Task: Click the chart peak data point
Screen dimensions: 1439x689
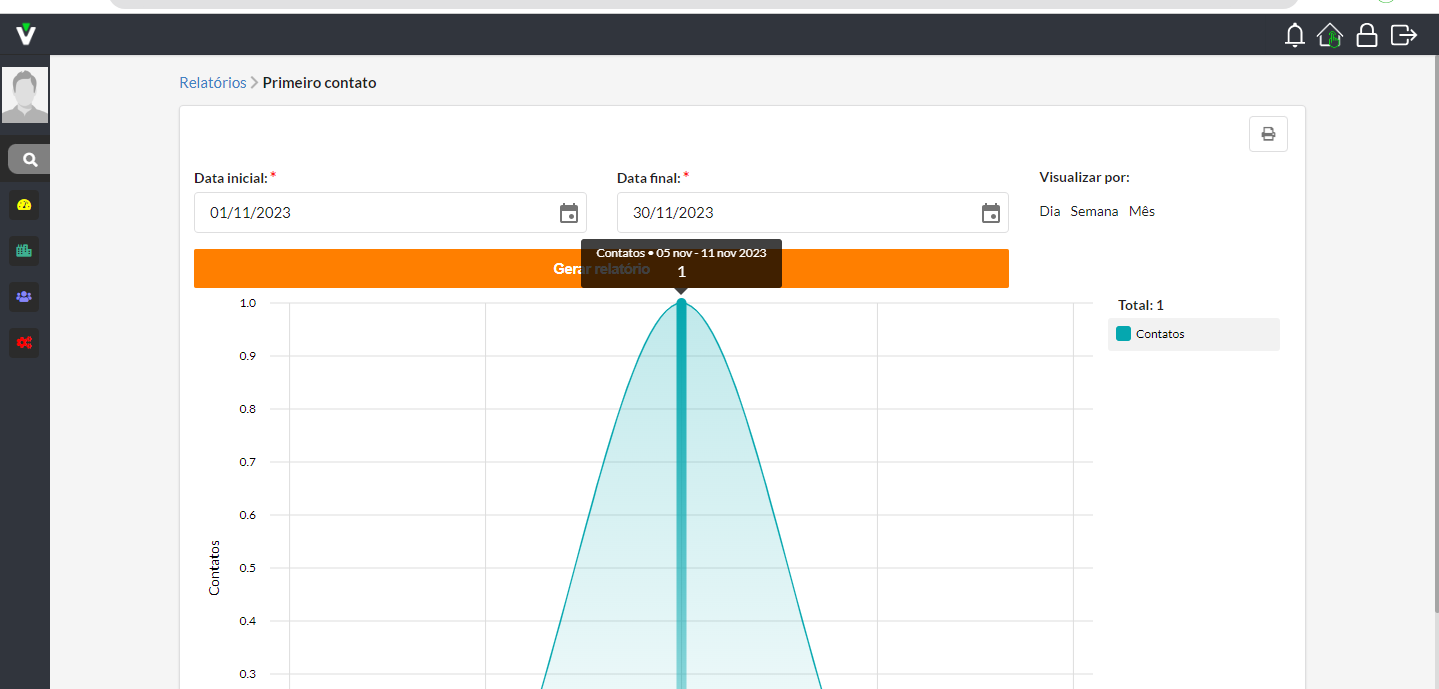Action: pos(682,302)
